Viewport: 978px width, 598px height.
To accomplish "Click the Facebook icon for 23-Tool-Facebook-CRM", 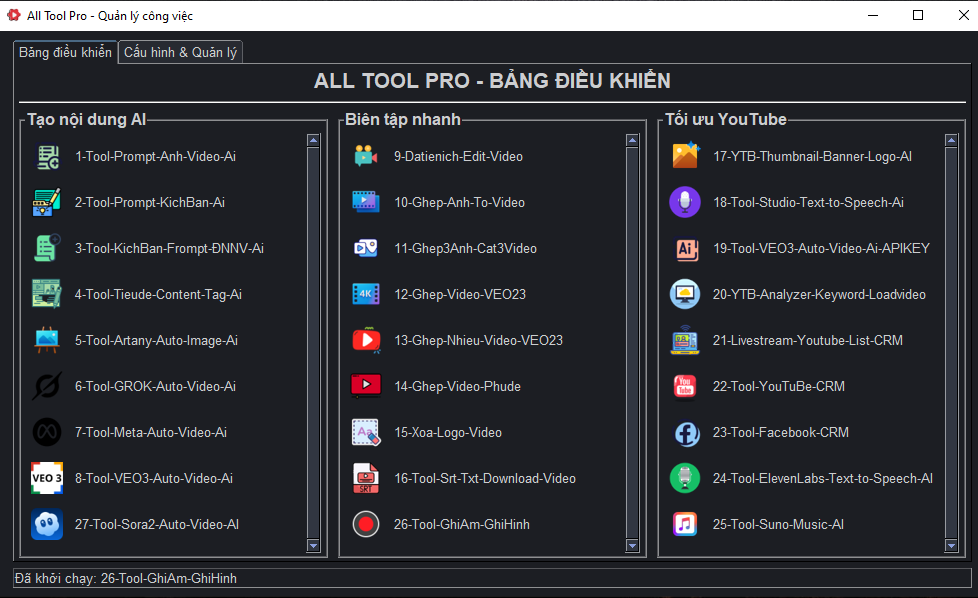I will [x=687, y=433].
